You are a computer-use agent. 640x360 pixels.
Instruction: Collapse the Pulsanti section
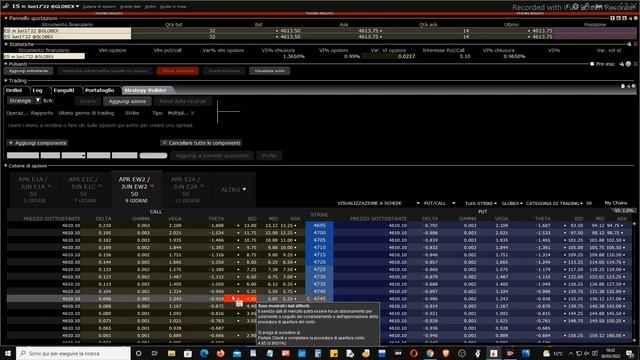pyautogui.click(x=6, y=64)
